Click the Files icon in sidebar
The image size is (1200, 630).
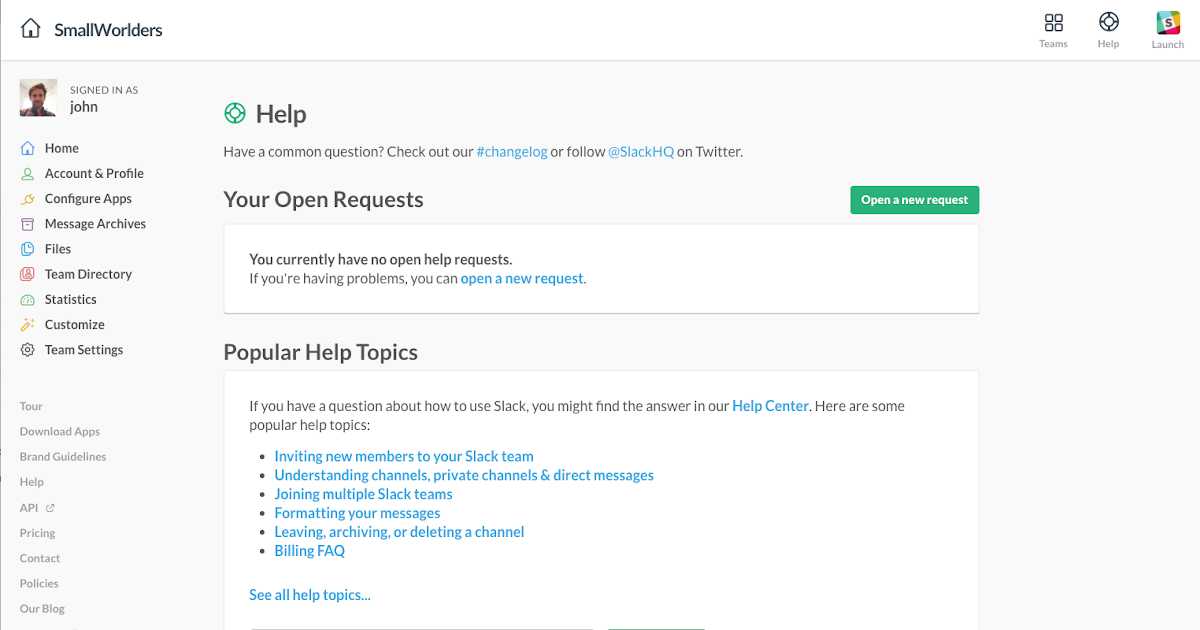[x=28, y=249]
